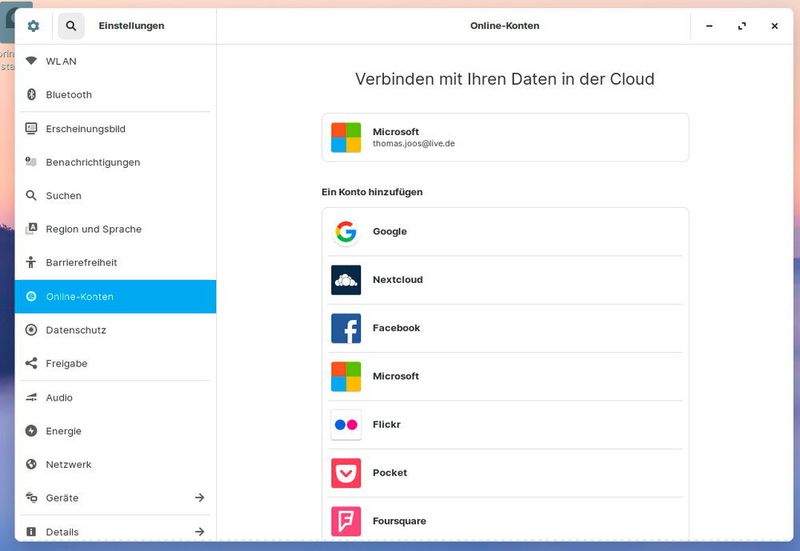Go to Region und Sprache panel
The image size is (800, 551).
click(116, 229)
